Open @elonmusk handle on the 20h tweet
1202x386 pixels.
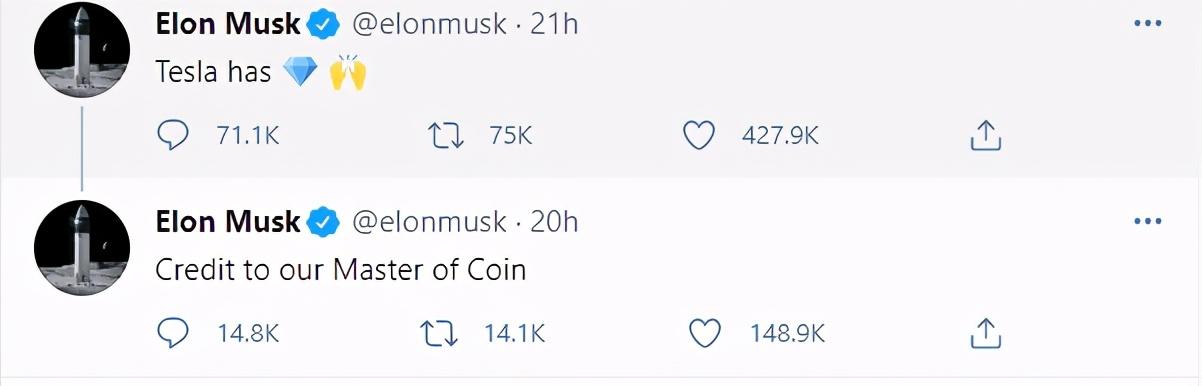(430, 221)
